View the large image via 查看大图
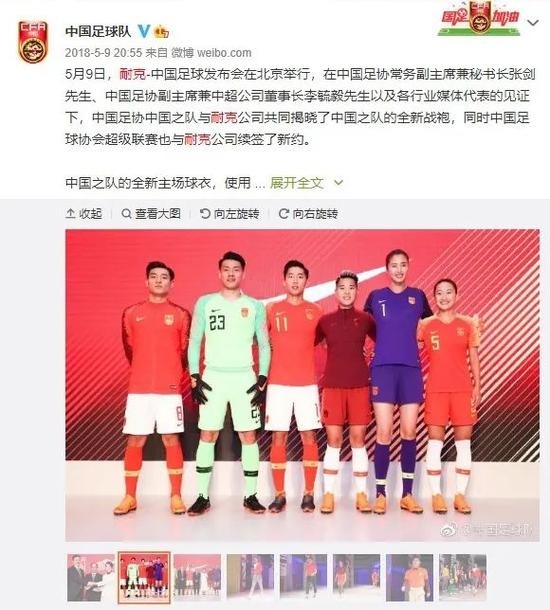This screenshot has width=550, height=610. [151, 214]
